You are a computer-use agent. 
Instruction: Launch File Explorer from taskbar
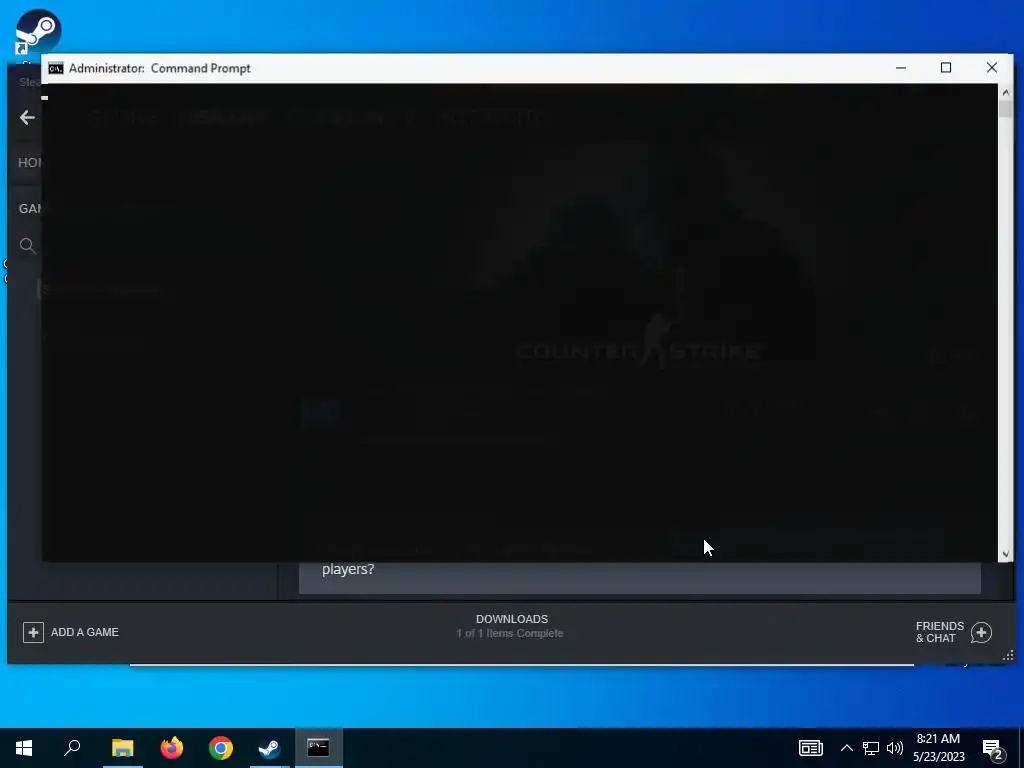[122, 748]
